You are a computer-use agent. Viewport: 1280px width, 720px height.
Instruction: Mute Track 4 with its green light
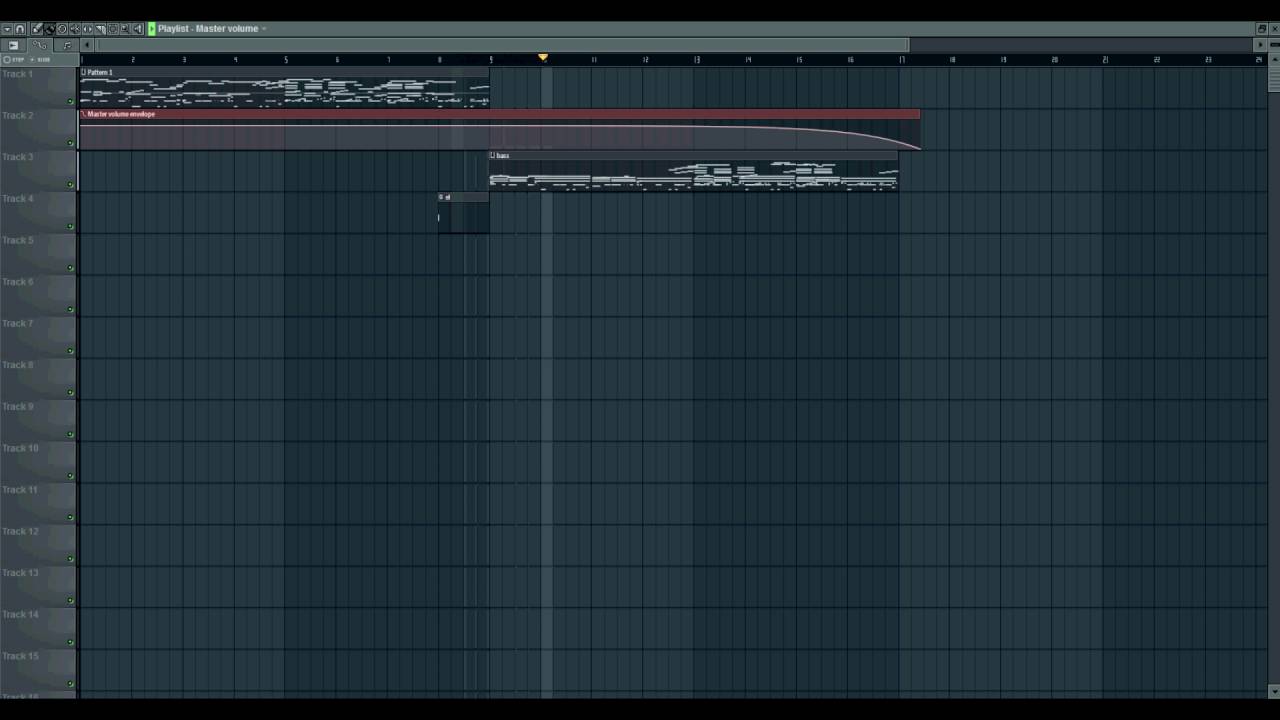coord(70,226)
